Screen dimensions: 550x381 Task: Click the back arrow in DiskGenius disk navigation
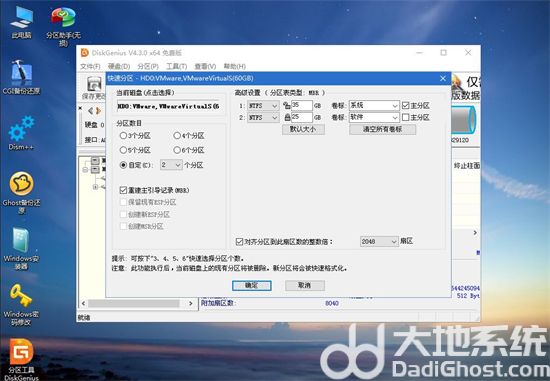click(x=91, y=111)
